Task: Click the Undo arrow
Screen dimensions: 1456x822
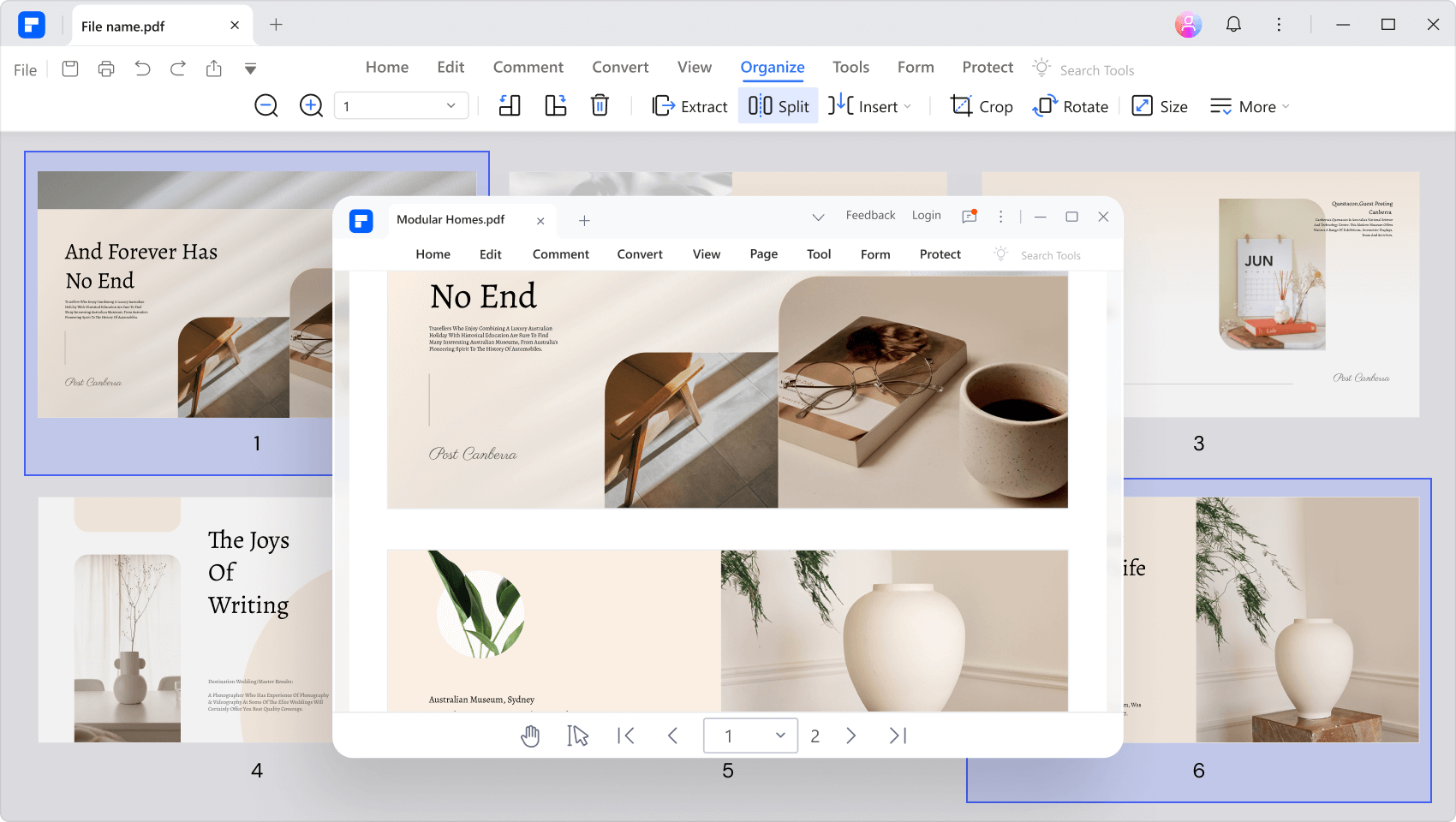Action: 142,68
